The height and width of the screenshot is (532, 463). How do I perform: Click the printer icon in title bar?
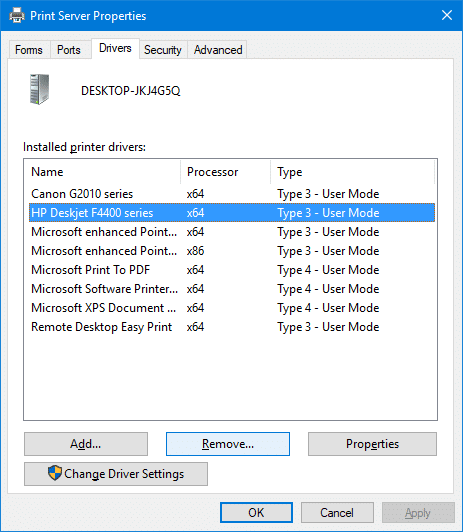tap(17, 16)
